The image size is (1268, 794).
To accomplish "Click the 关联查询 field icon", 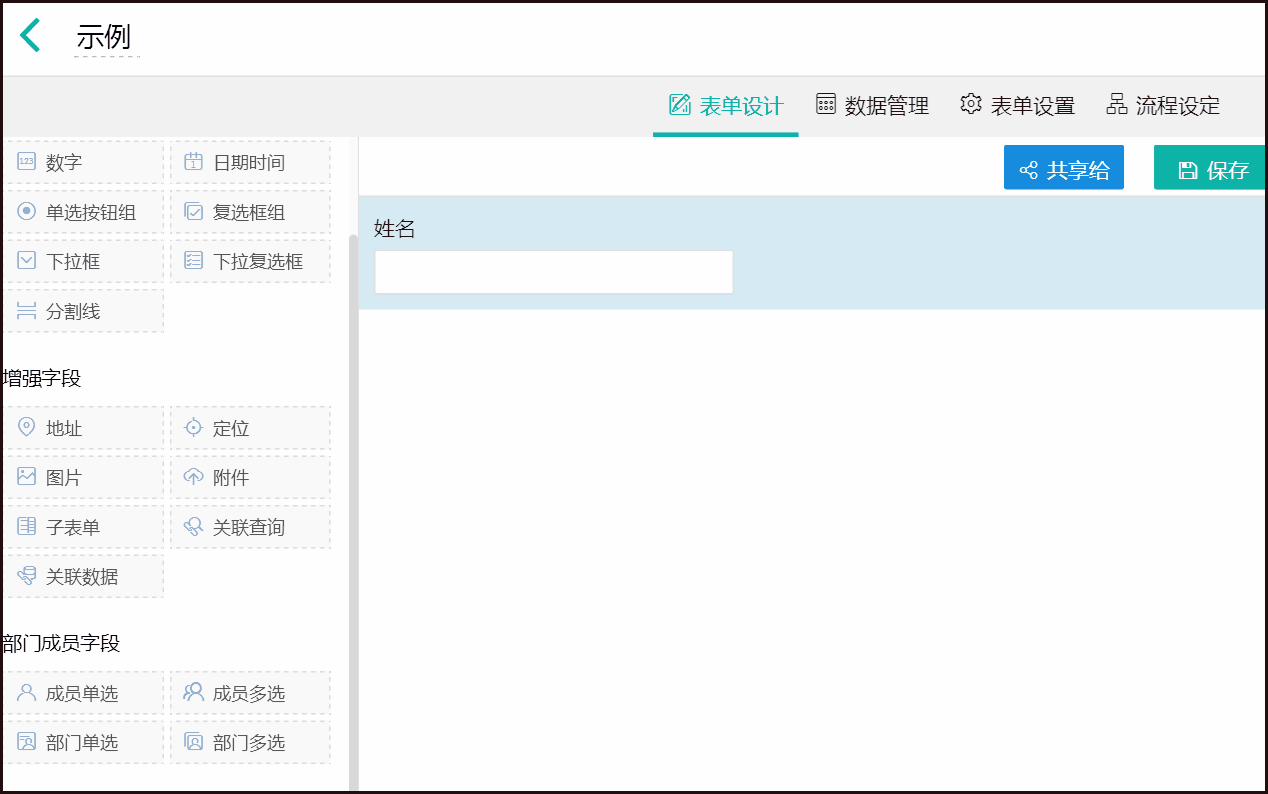I will point(194,527).
